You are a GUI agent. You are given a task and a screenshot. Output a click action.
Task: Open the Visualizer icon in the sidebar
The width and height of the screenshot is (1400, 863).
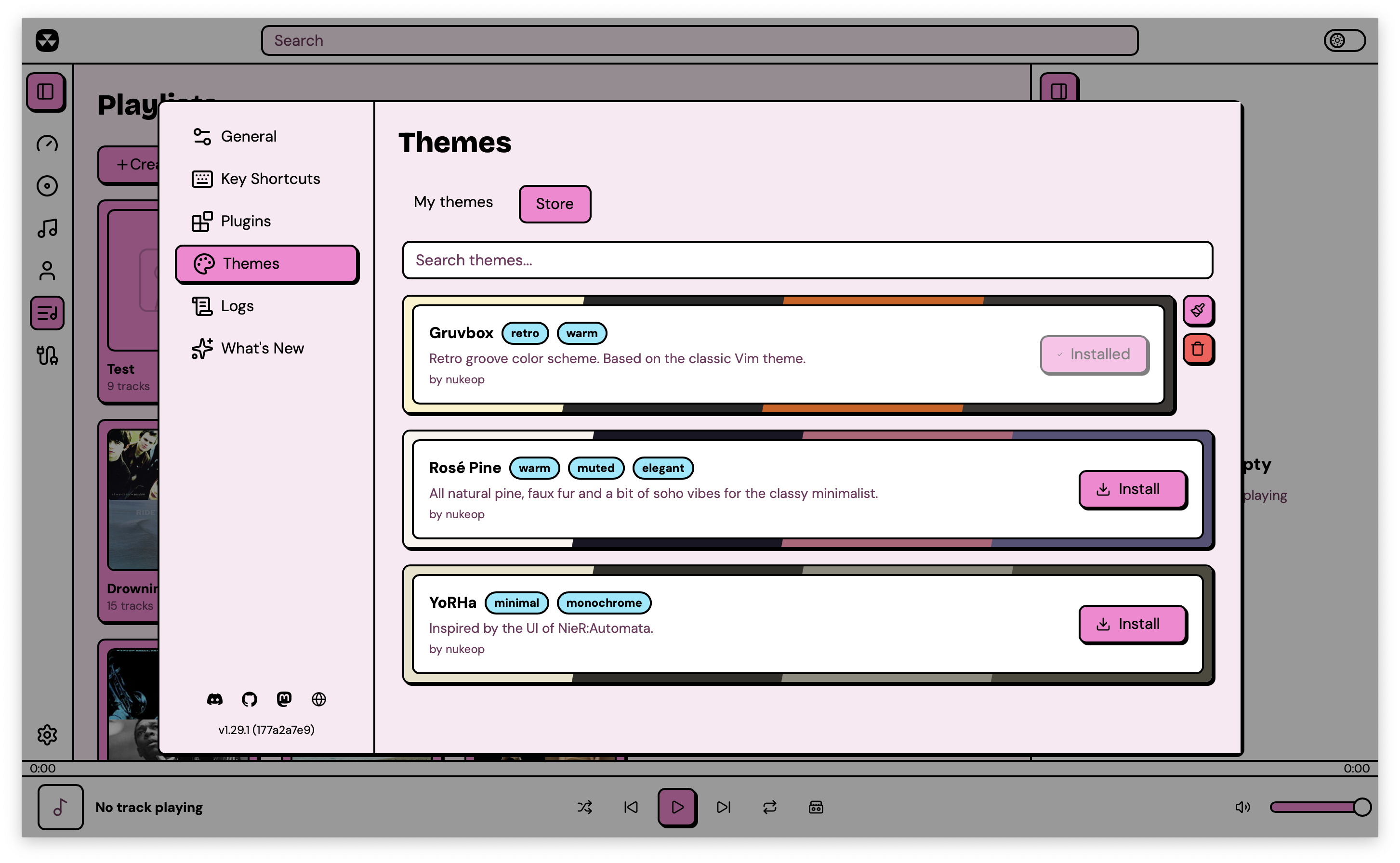(47, 355)
